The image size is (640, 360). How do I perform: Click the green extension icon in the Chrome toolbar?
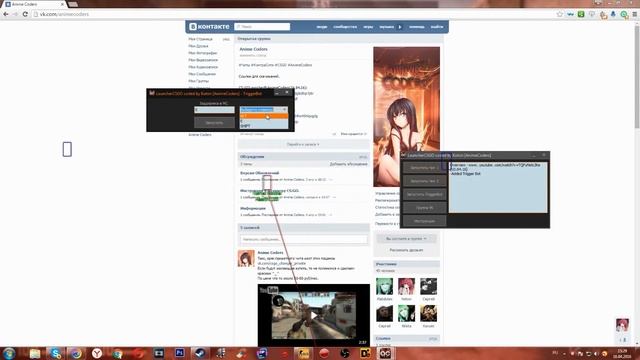pos(581,14)
